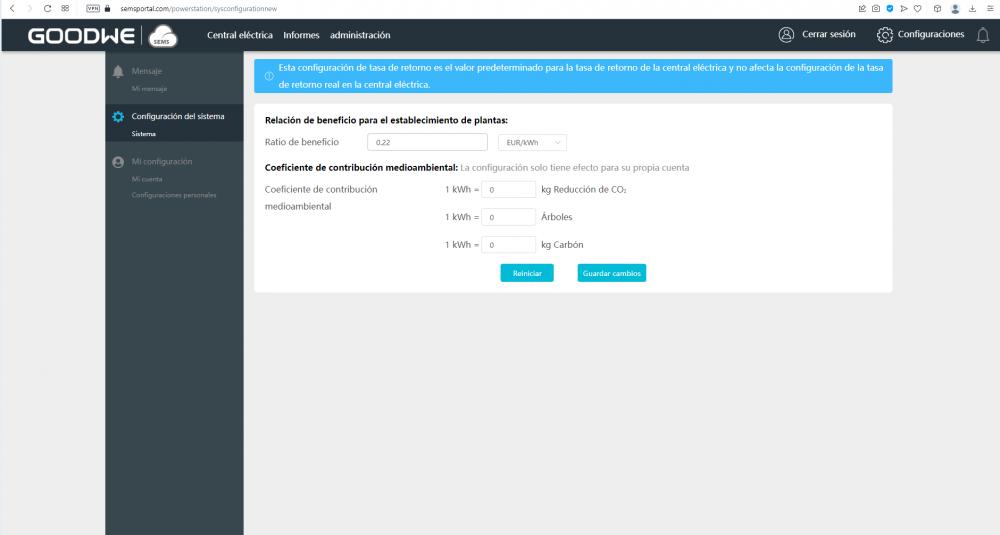This screenshot has height=535, width=1000.
Task: Open Configuración del sistema sidebar section
Action: coord(178,117)
